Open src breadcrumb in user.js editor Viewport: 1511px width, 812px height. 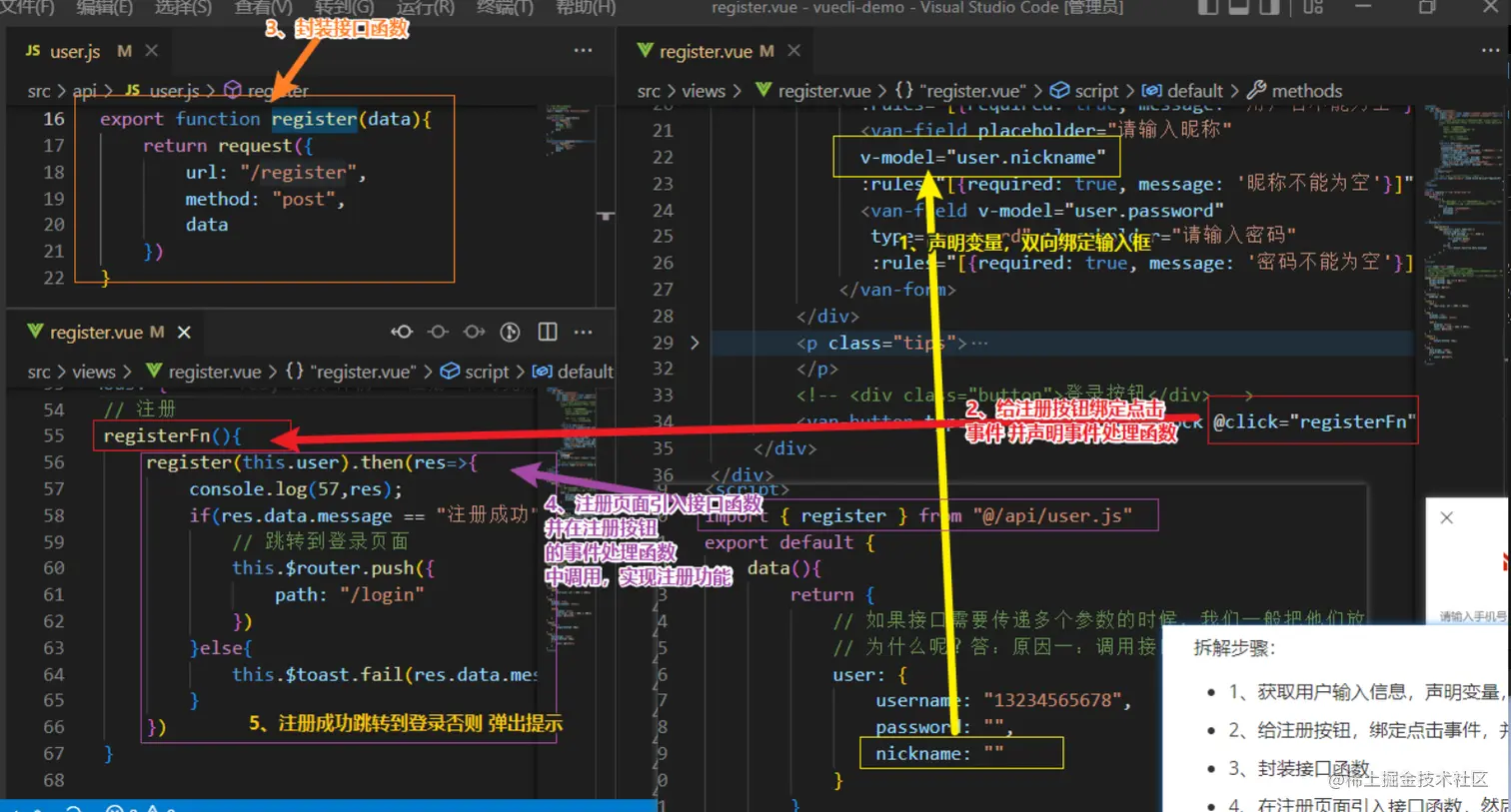(x=39, y=90)
